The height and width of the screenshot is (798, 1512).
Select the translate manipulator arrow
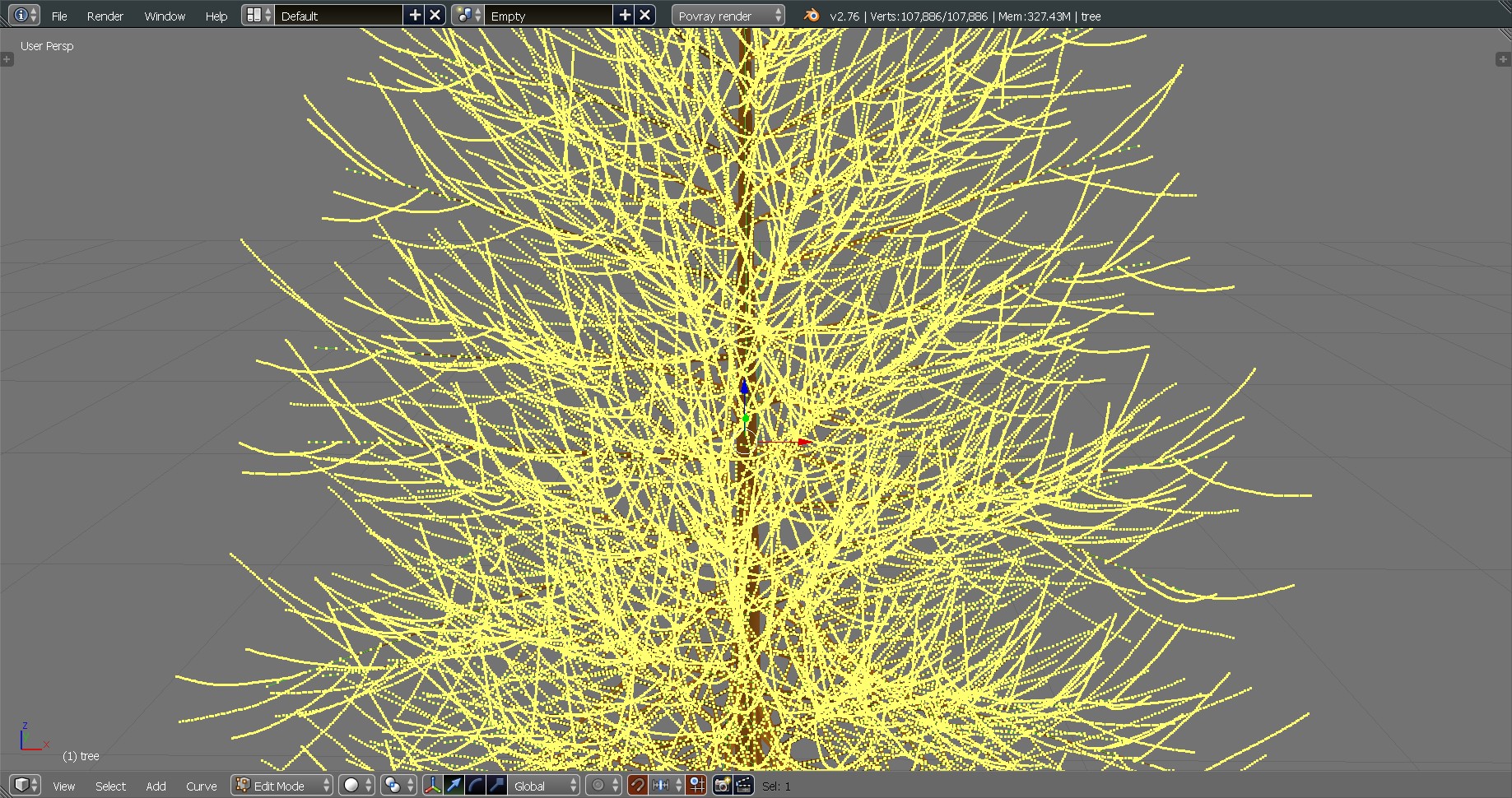(x=454, y=786)
